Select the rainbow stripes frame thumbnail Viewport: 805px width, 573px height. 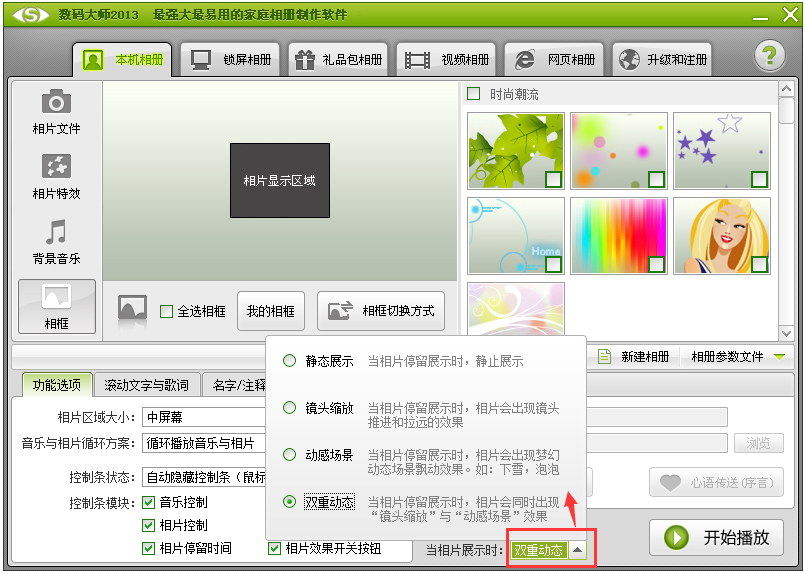point(618,235)
